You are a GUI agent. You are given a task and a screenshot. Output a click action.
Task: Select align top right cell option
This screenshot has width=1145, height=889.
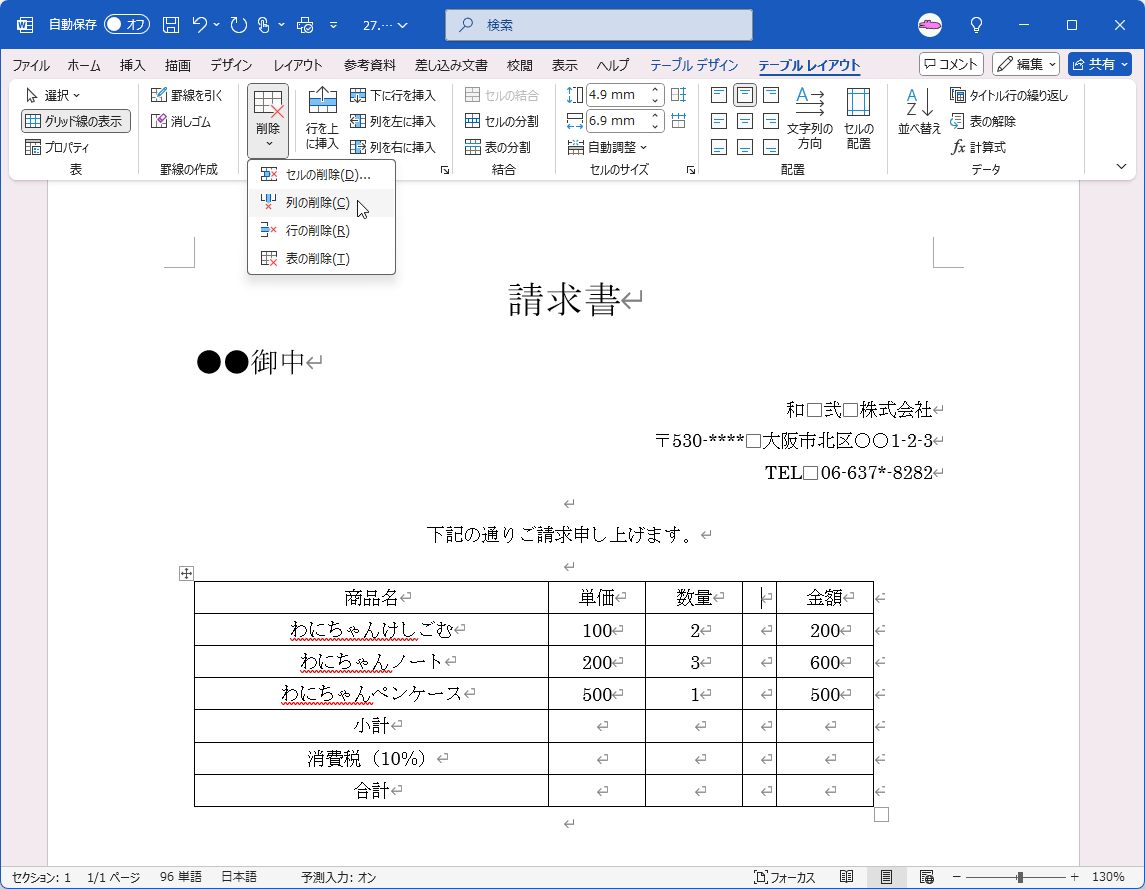[x=770, y=95]
